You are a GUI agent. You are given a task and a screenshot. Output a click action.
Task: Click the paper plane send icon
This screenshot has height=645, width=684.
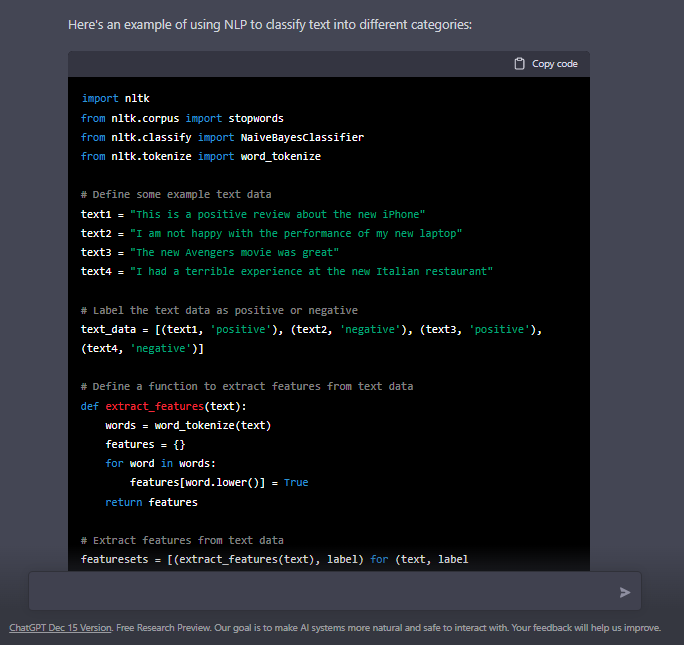point(625,592)
